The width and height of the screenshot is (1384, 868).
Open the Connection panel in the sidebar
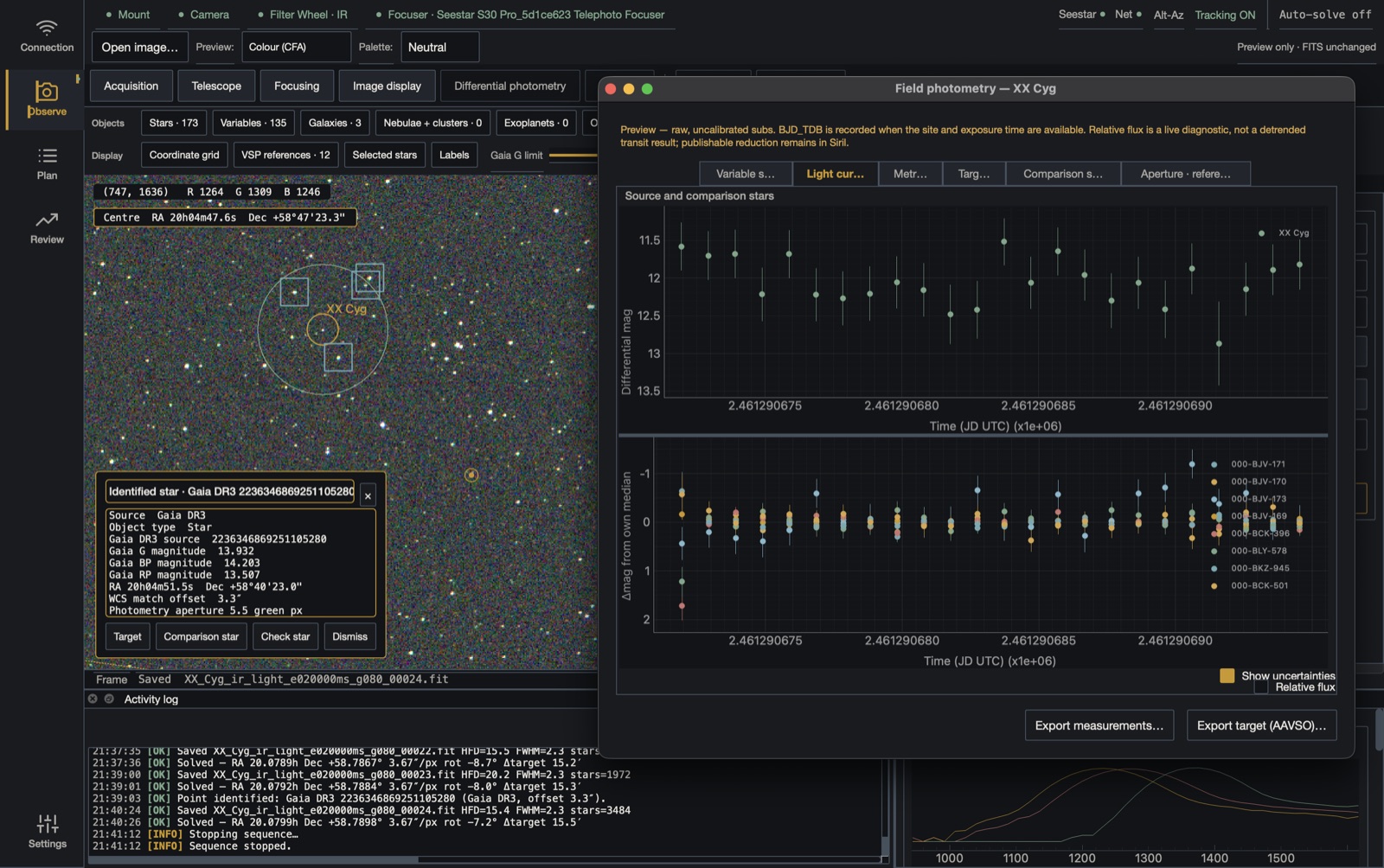47,35
